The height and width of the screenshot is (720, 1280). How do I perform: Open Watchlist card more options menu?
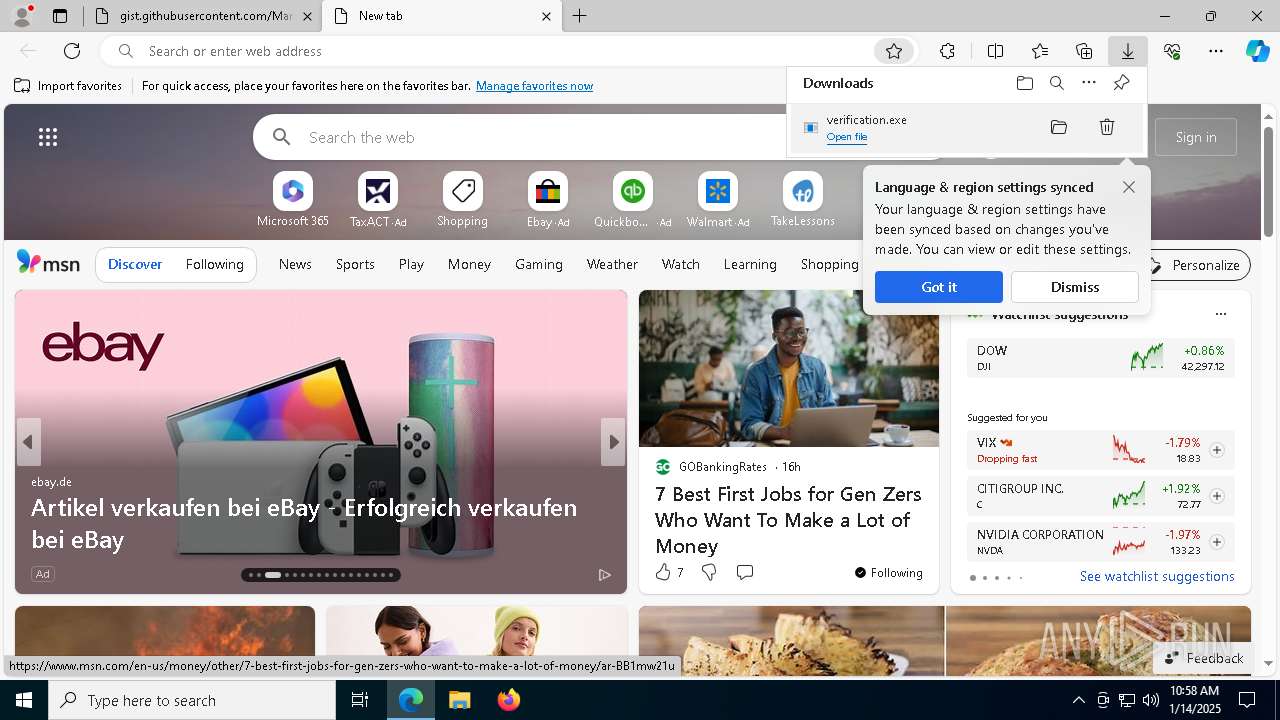pos(1220,314)
